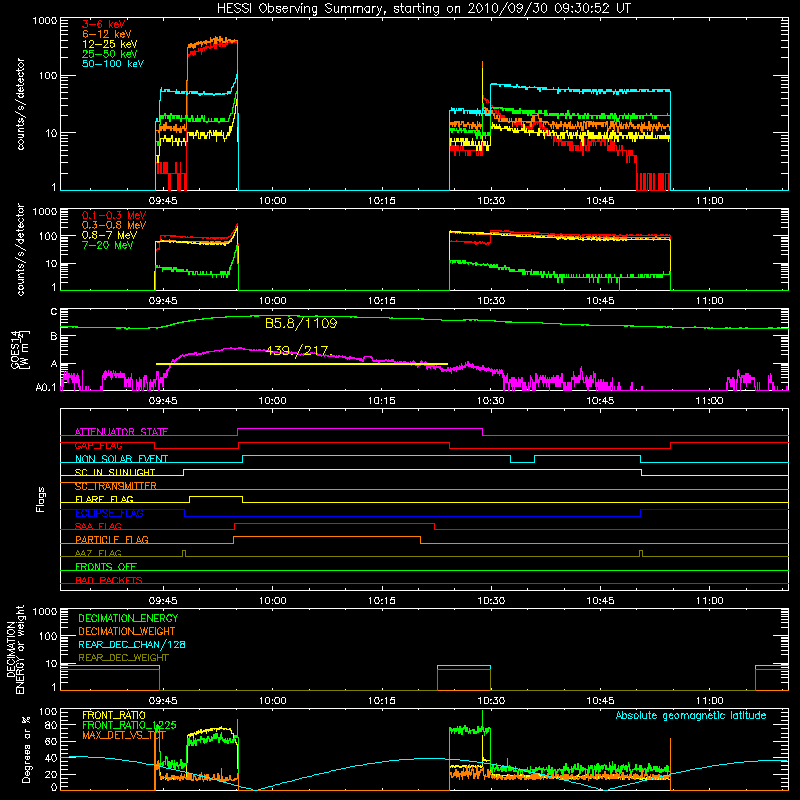Select the 25-50 keV legend label

(x=110, y=54)
